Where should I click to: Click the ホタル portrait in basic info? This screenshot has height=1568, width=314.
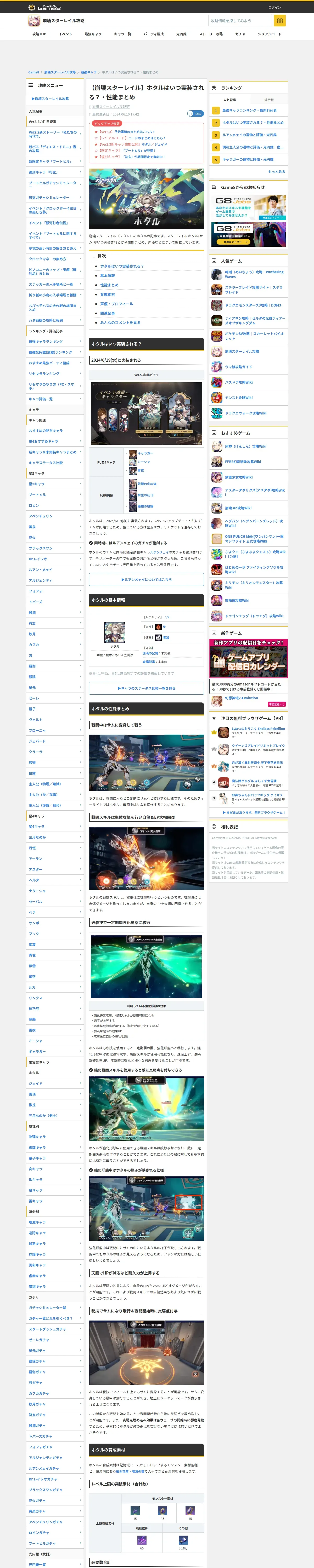point(115,633)
